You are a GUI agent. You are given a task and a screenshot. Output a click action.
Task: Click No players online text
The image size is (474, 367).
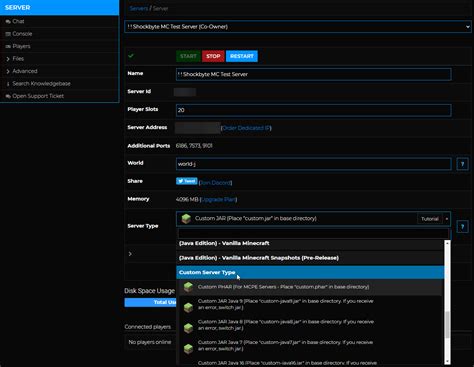pyautogui.click(x=150, y=342)
